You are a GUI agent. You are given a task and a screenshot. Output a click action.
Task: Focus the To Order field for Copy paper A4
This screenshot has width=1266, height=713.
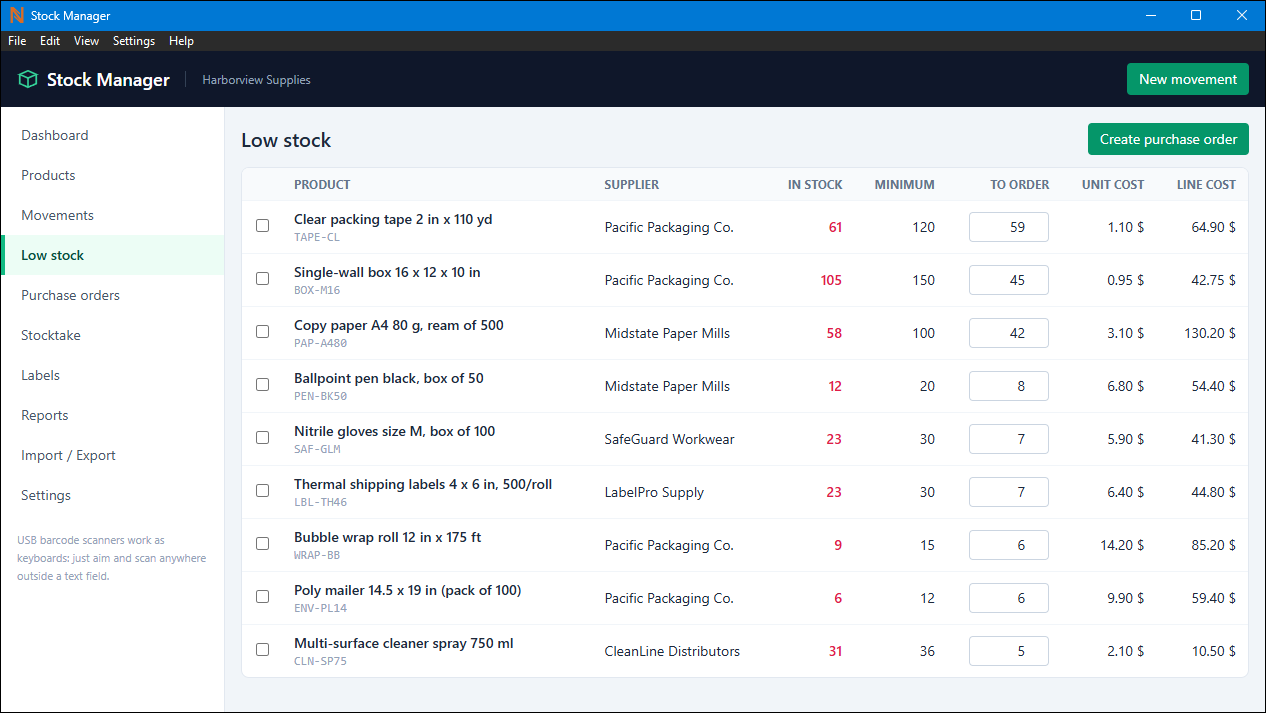(x=1009, y=333)
